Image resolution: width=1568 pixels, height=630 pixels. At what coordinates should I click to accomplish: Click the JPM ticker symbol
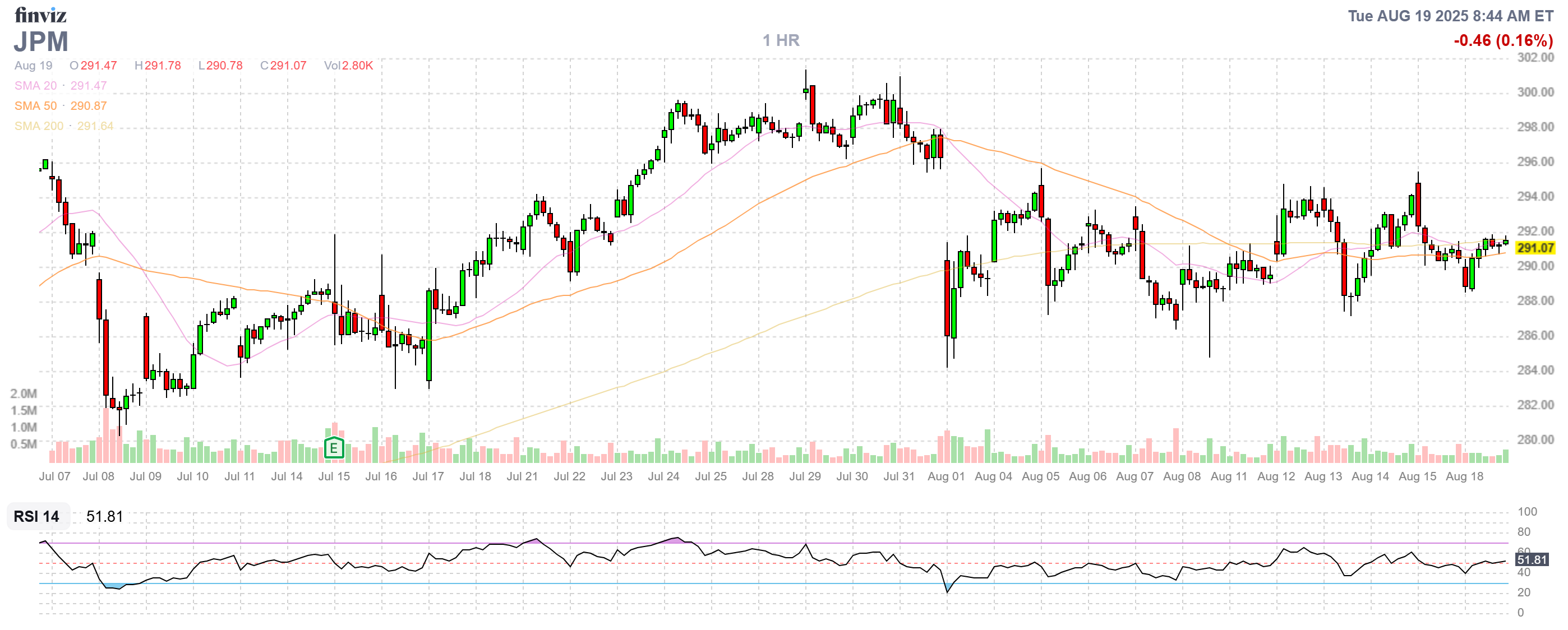pos(41,42)
